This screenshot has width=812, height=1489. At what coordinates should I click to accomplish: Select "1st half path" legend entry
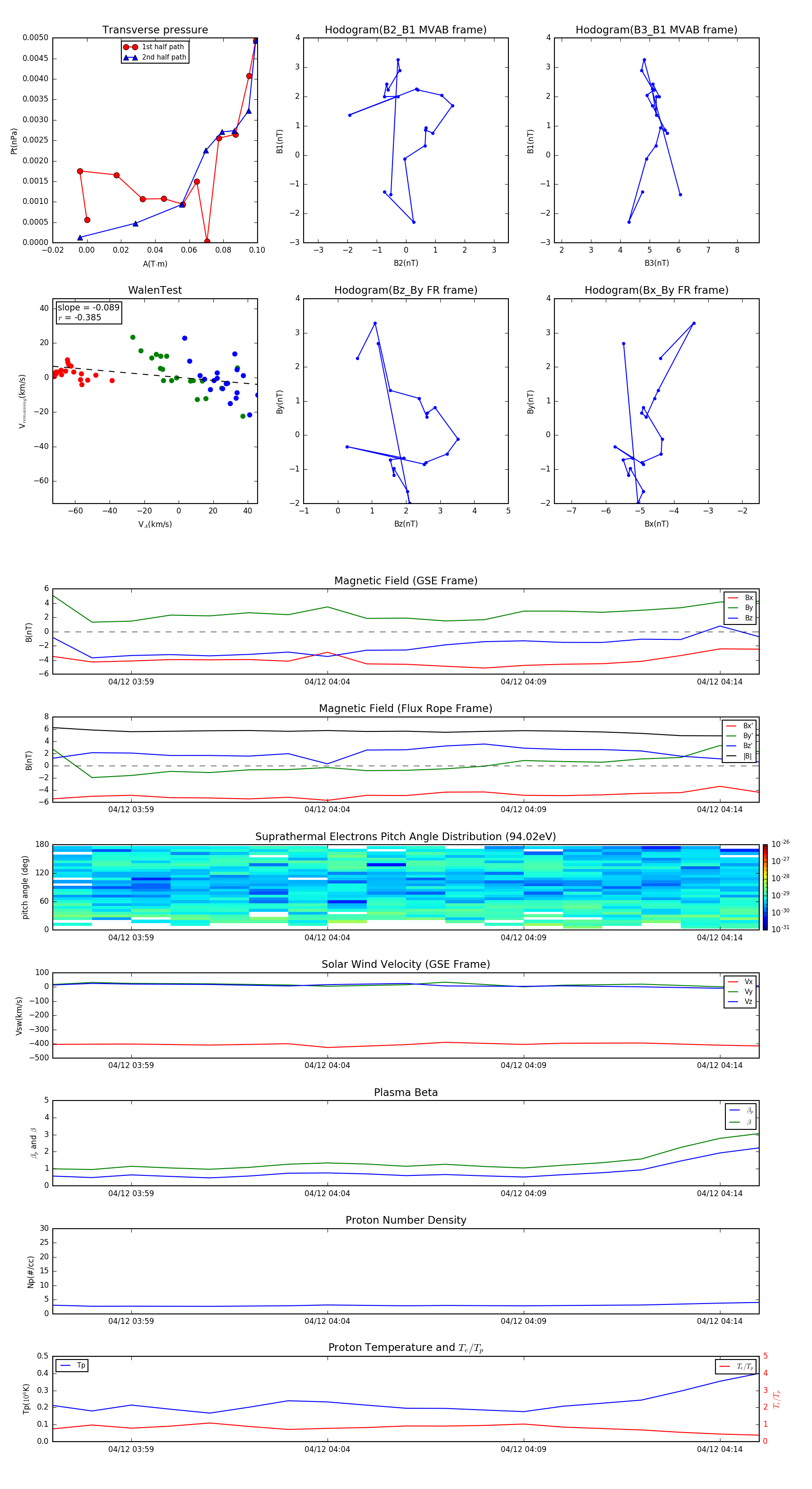154,47
